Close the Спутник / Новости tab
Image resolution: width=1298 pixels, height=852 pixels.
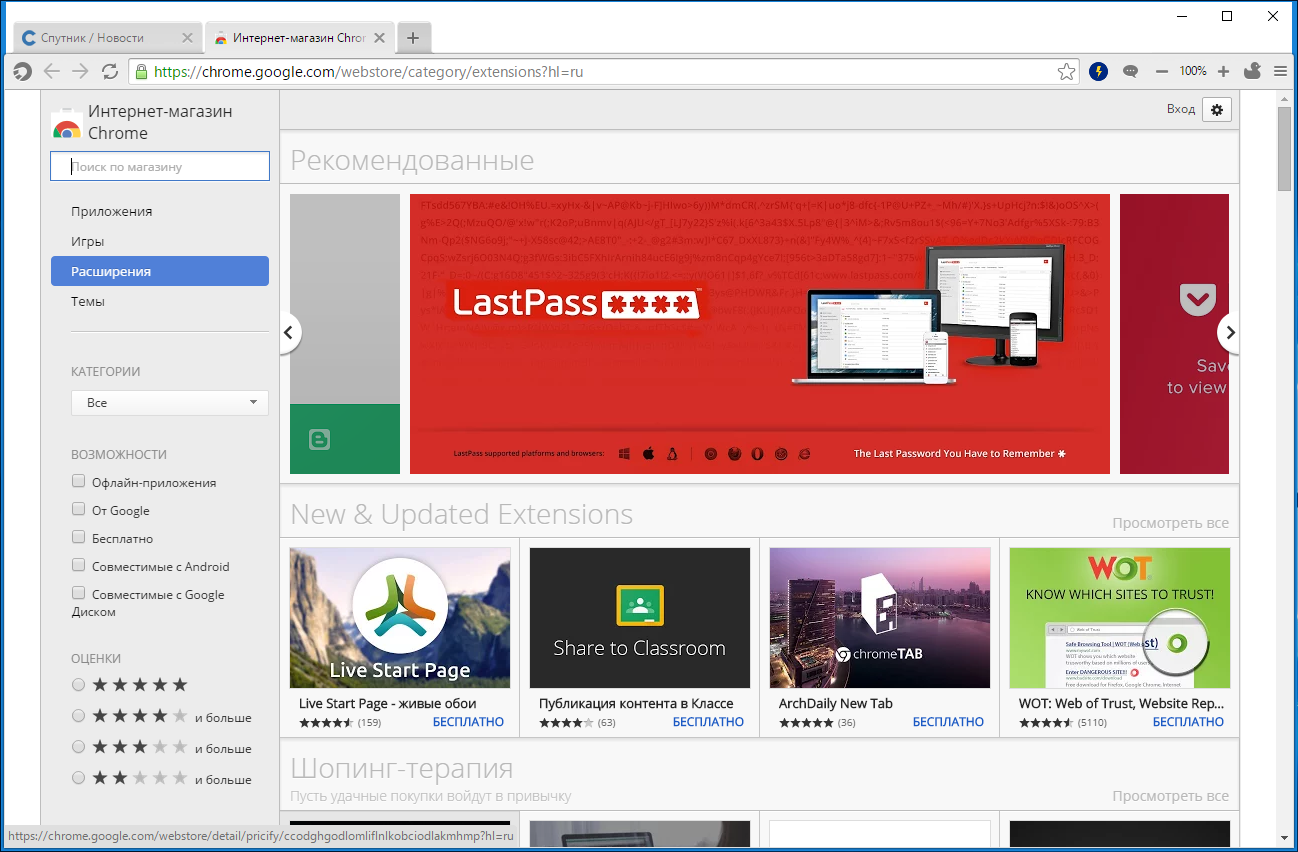(187, 38)
